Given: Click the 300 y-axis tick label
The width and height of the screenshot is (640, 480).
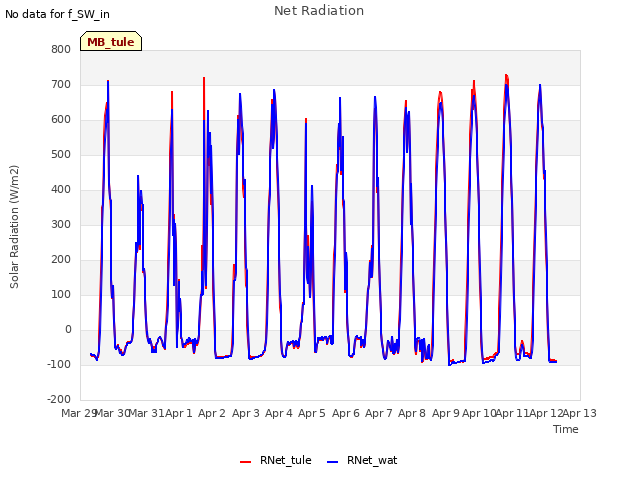Looking at the screenshot, I should [61, 224].
